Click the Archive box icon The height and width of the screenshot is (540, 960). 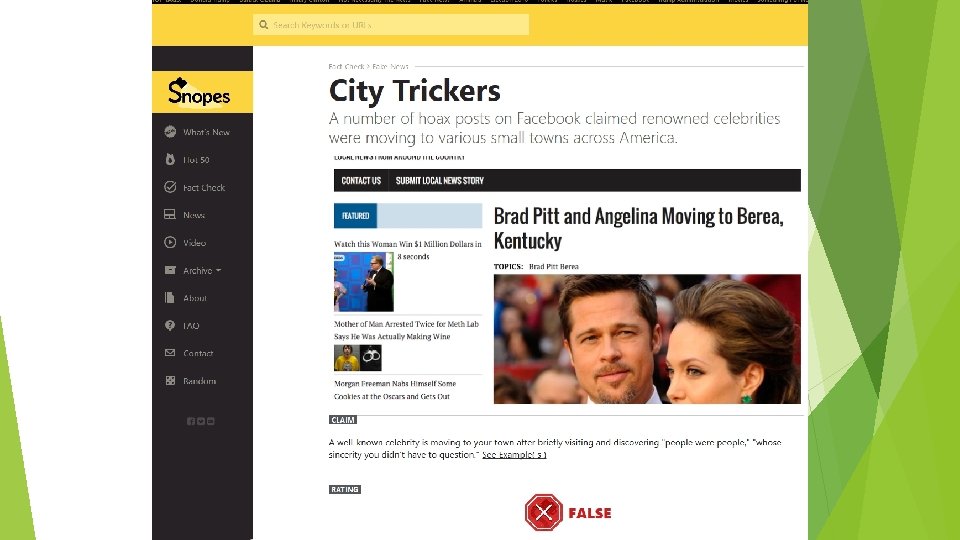(170, 270)
